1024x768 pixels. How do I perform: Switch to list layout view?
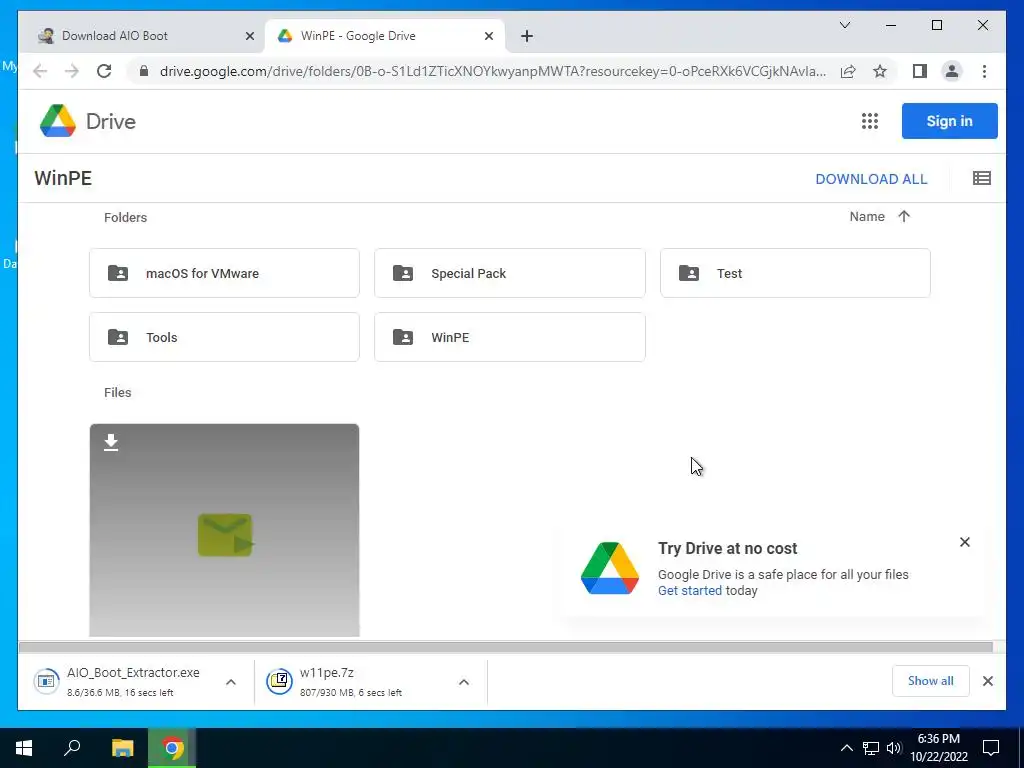click(x=982, y=178)
